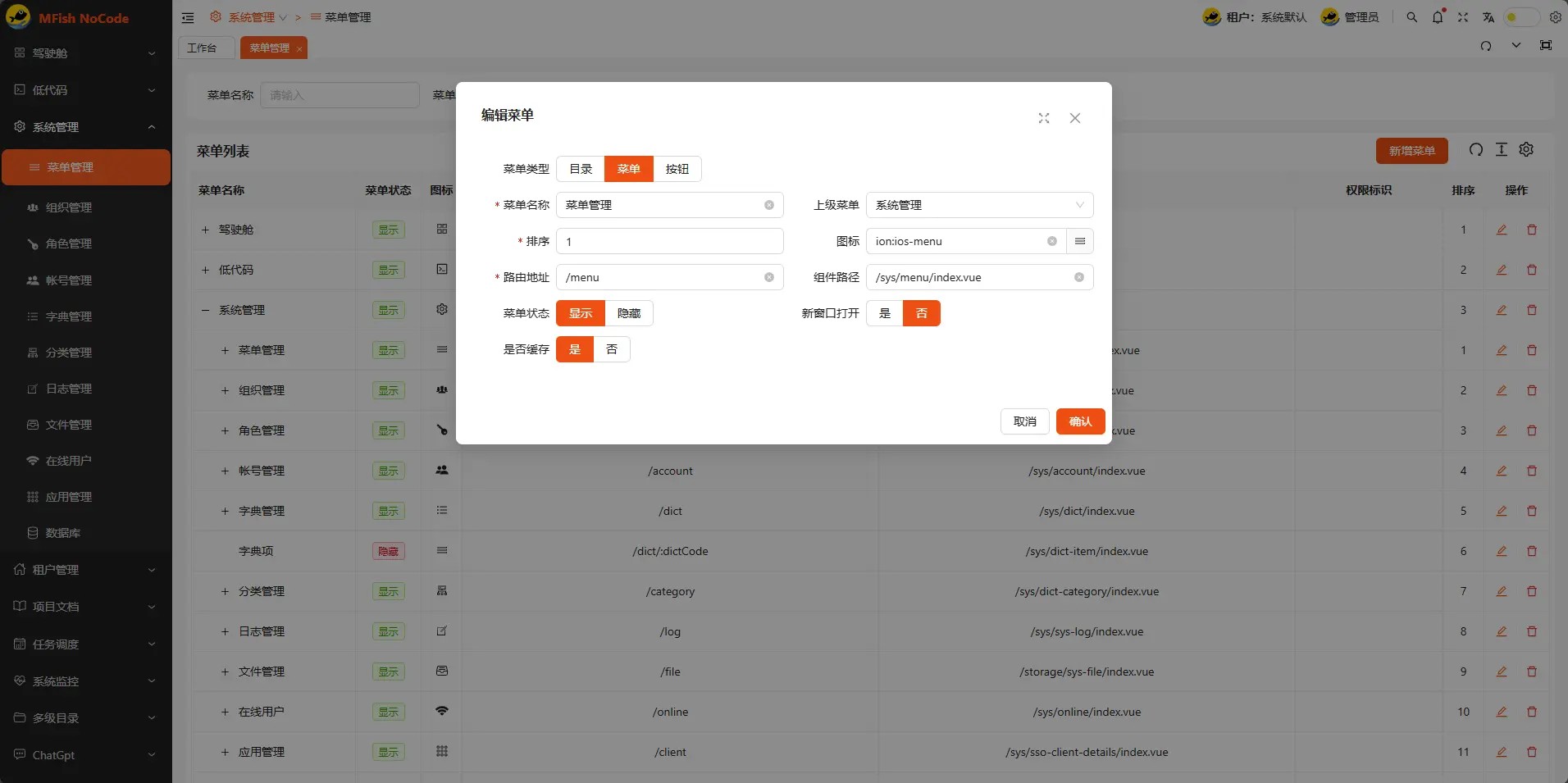The height and width of the screenshot is (783, 1568).
Task: Open the icon picker beside the icon field
Action: click(1080, 241)
